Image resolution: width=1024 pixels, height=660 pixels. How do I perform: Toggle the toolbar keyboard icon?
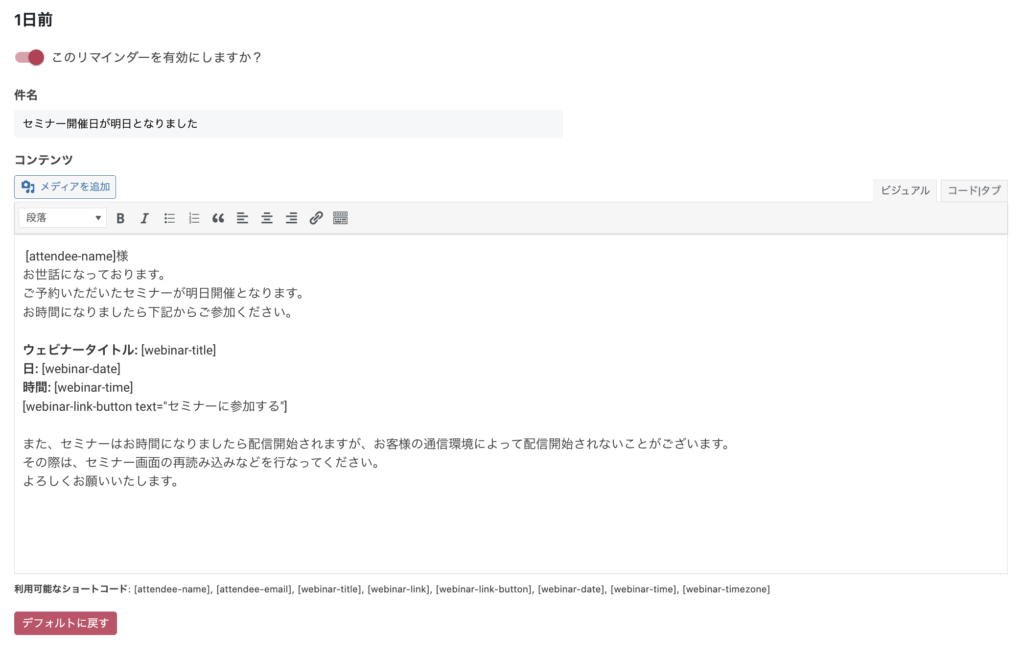click(x=340, y=218)
